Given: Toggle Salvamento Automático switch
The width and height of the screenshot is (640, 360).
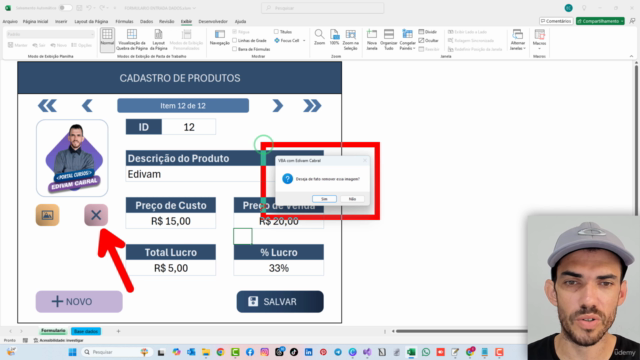Looking at the screenshot, I should coord(65,8).
